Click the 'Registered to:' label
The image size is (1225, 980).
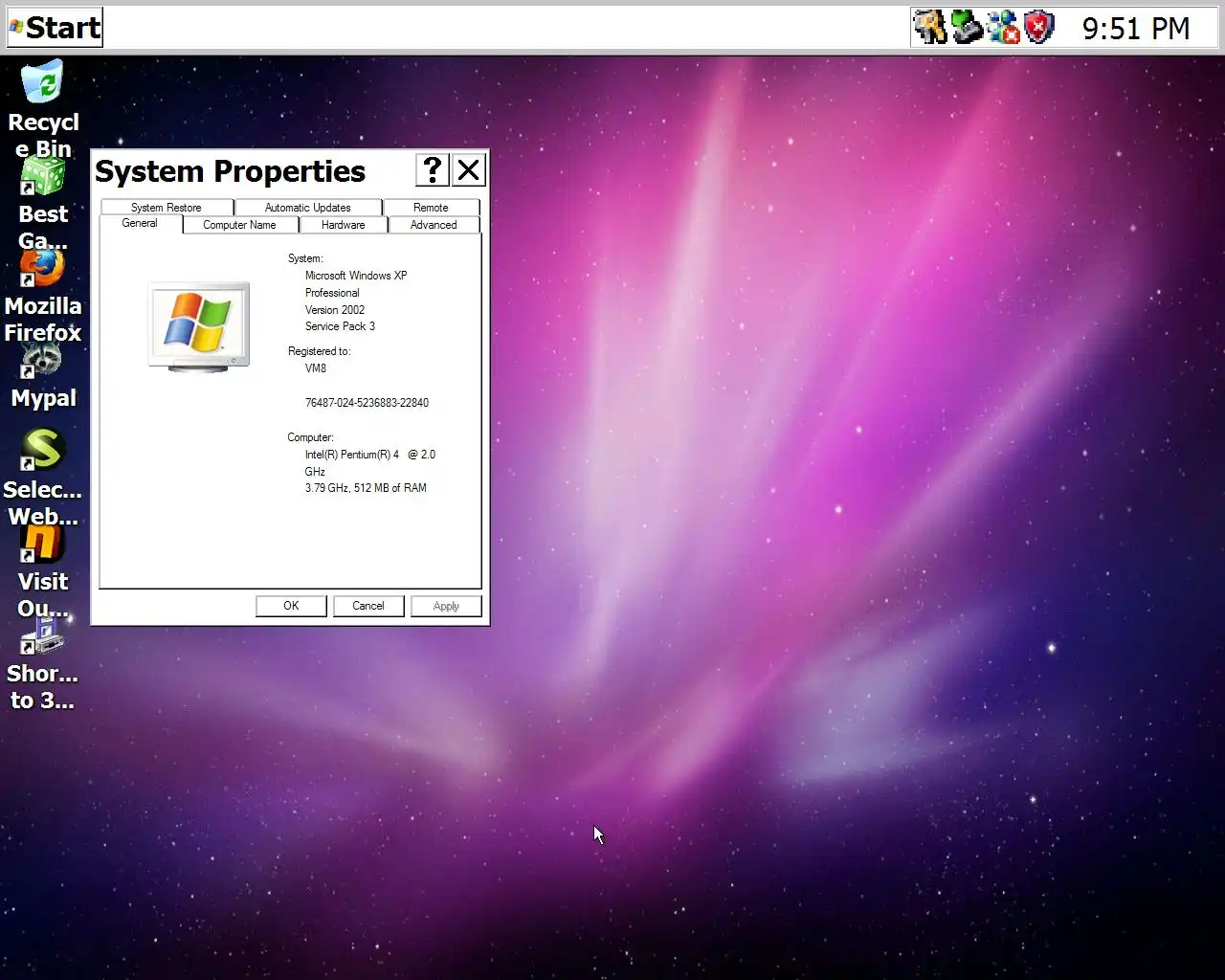point(320,351)
